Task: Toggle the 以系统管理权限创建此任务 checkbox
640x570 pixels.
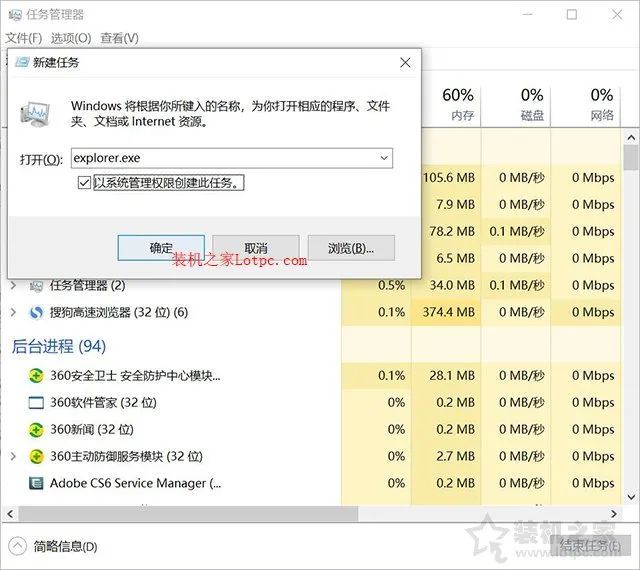Action: coord(84,183)
